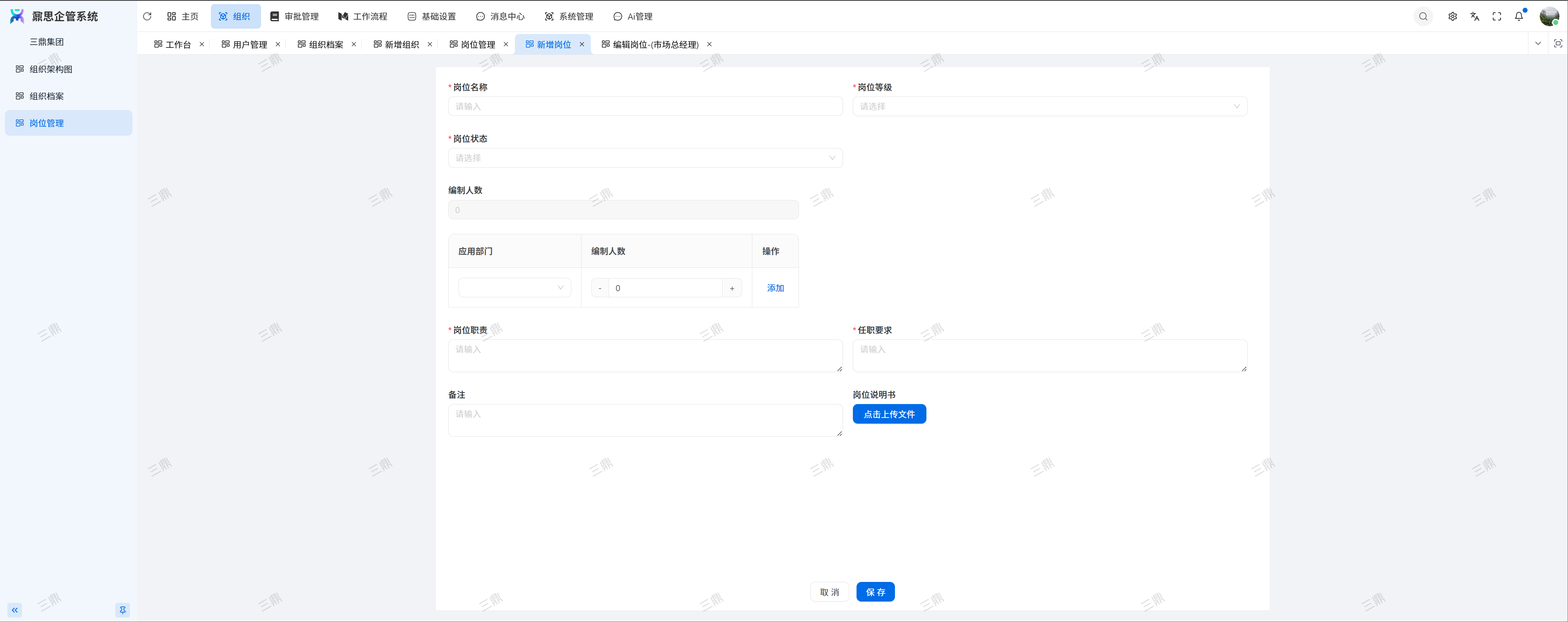Enter fullscreen mode via header icon
The image size is (1568, 622).
click(x=1496, y=16)
